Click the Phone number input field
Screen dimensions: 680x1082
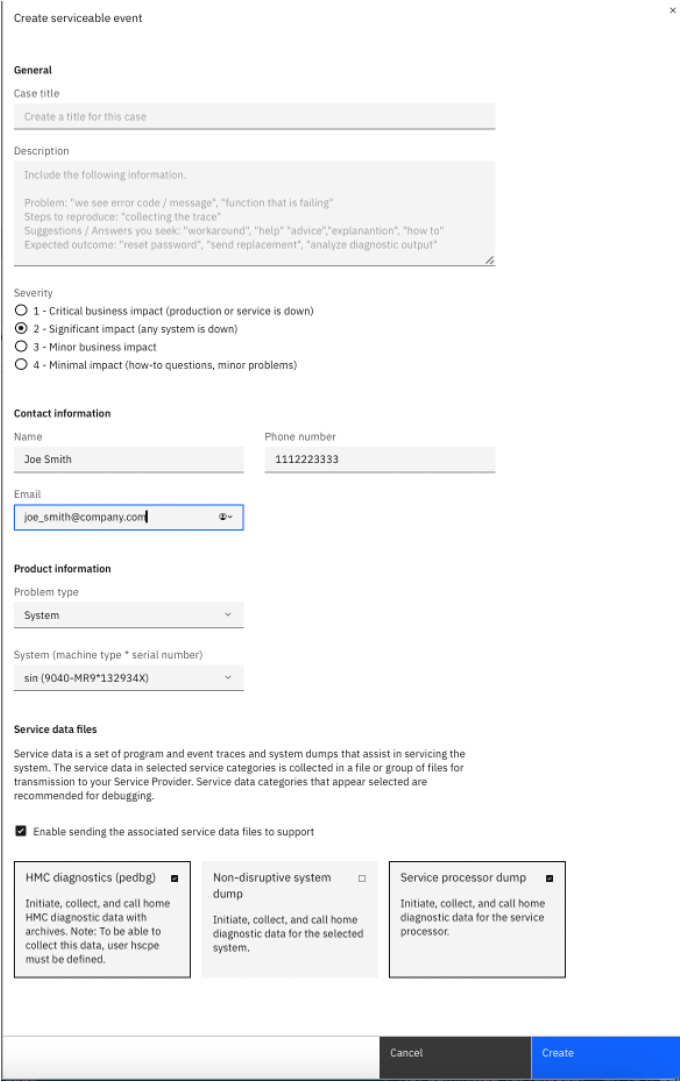[x=379, y=460]
